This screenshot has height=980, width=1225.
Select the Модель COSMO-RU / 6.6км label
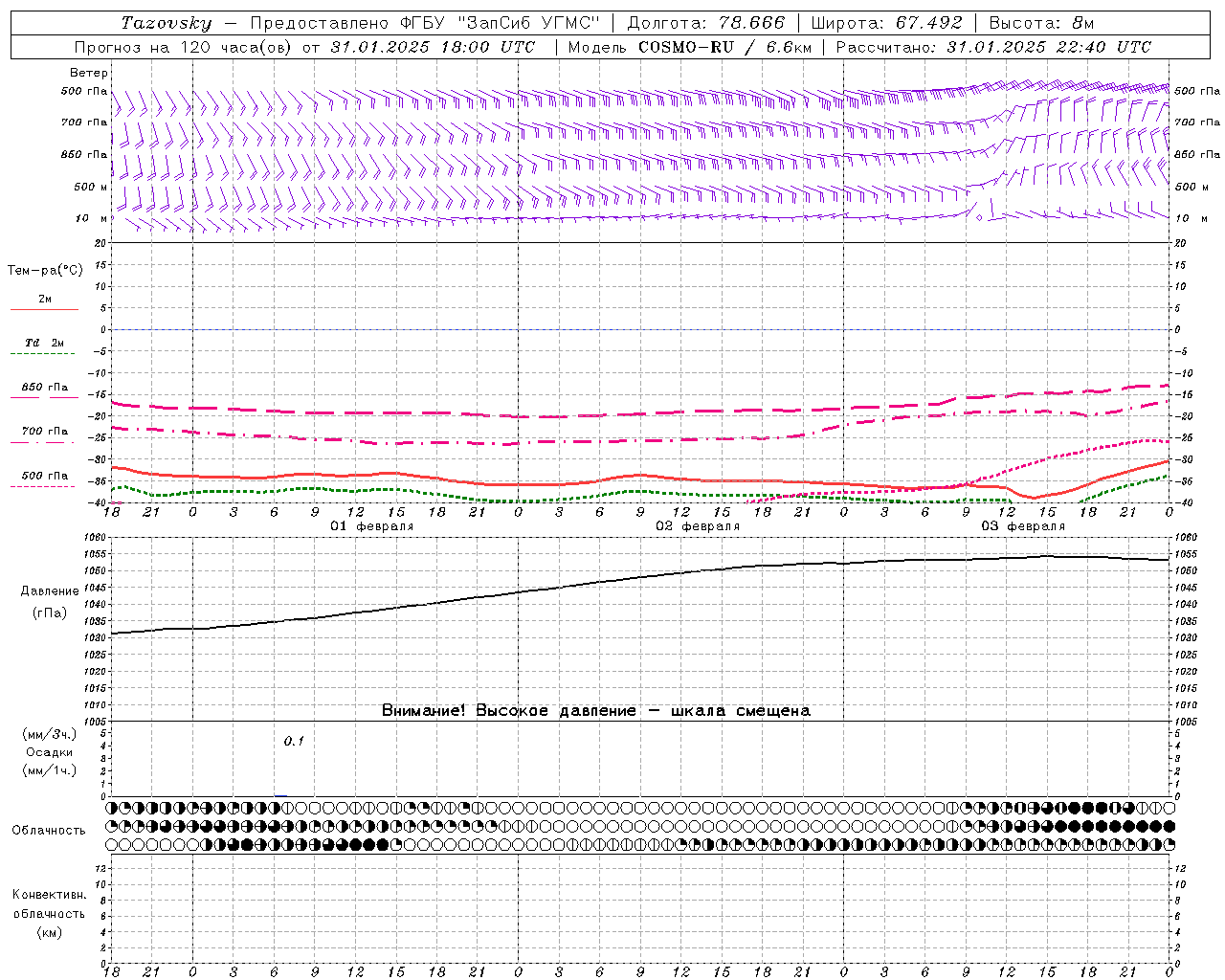tap(689, 47)
